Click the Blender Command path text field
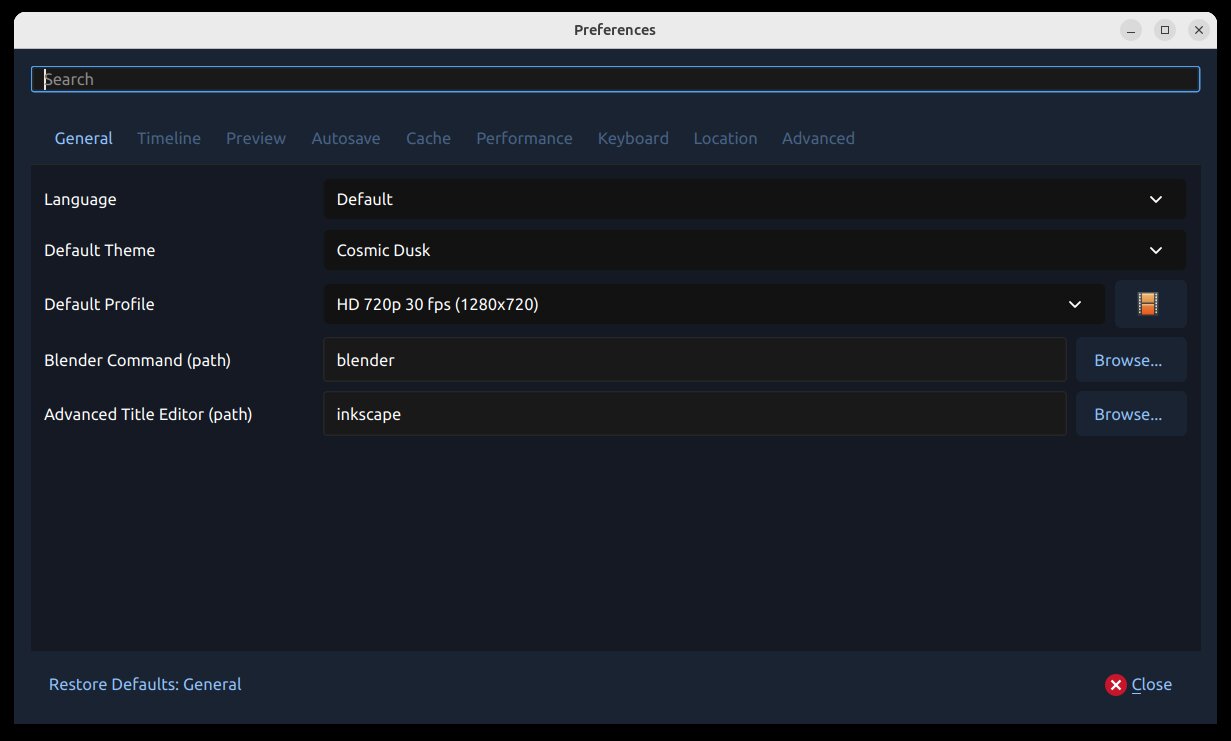This screenshot has width=1231, height=741. coord(694,360)
